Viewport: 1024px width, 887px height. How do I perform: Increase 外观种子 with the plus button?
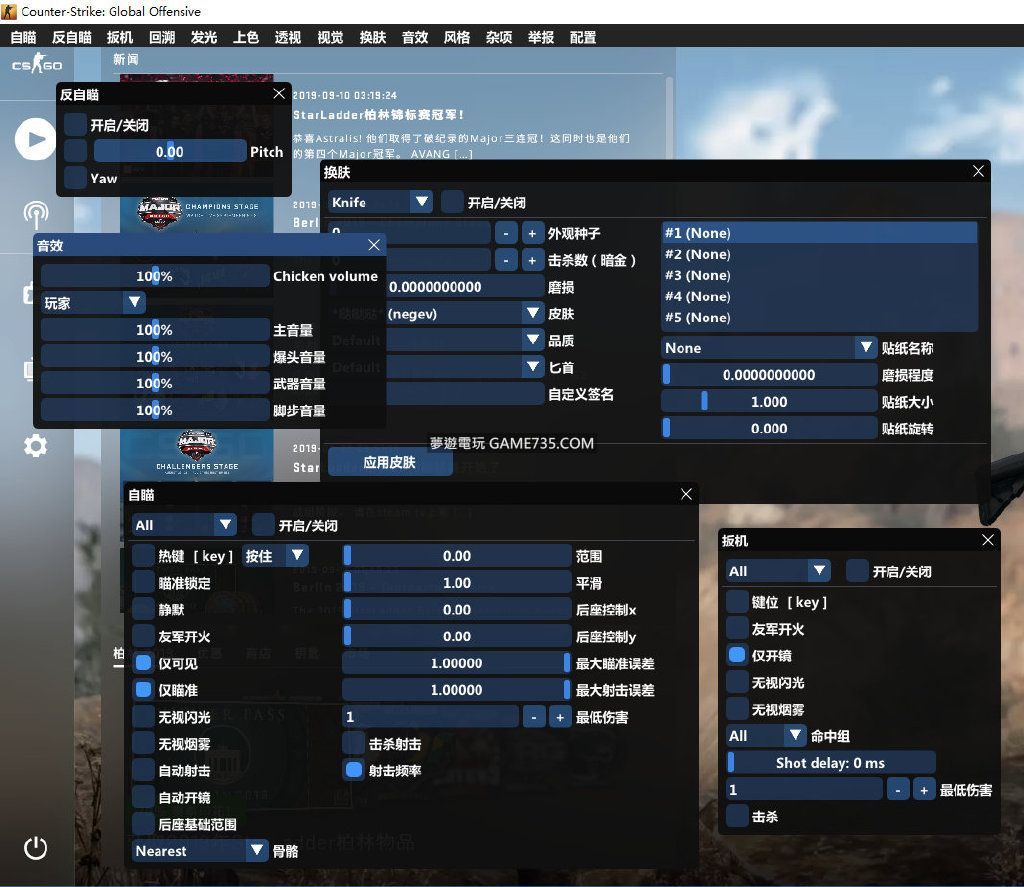pos(532,233)
